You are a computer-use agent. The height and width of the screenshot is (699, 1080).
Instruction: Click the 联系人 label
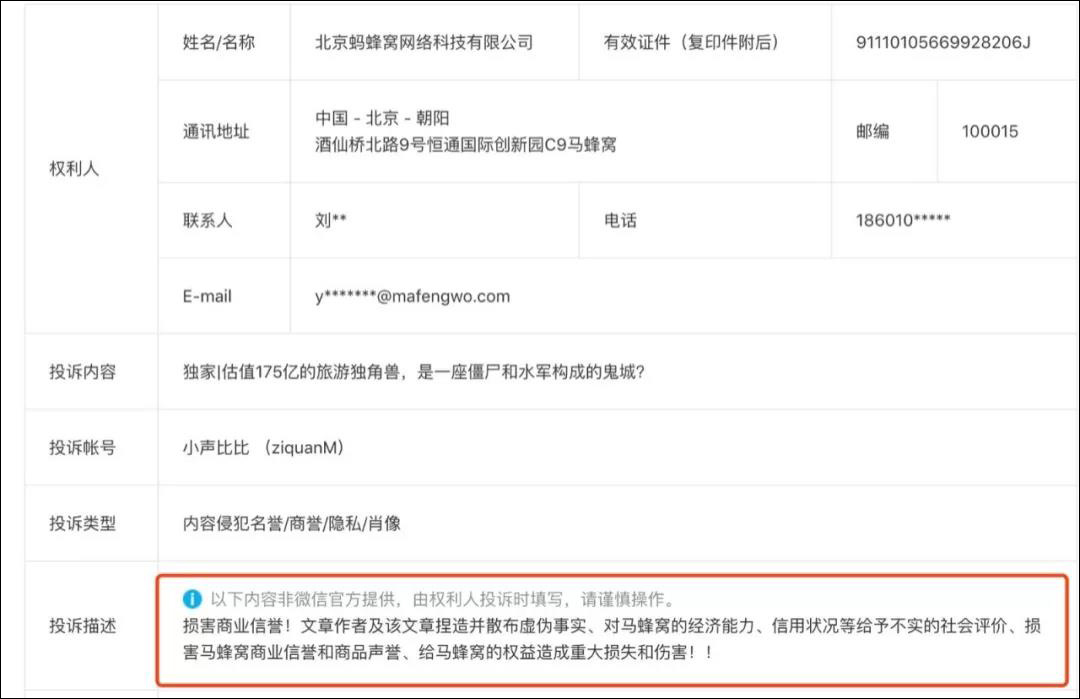[x=207, y=220]
